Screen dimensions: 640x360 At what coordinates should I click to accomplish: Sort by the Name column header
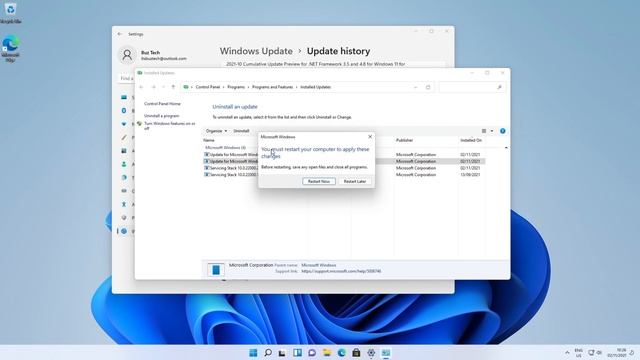(x=209, y=140)
